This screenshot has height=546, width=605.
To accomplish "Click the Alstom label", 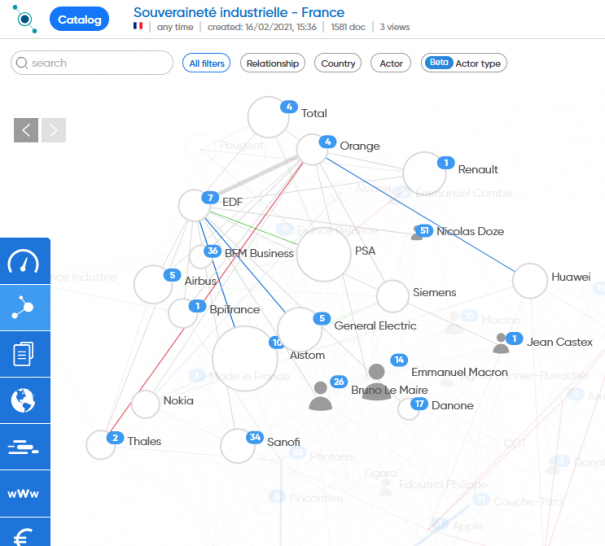I will click(x=307, y=355).
